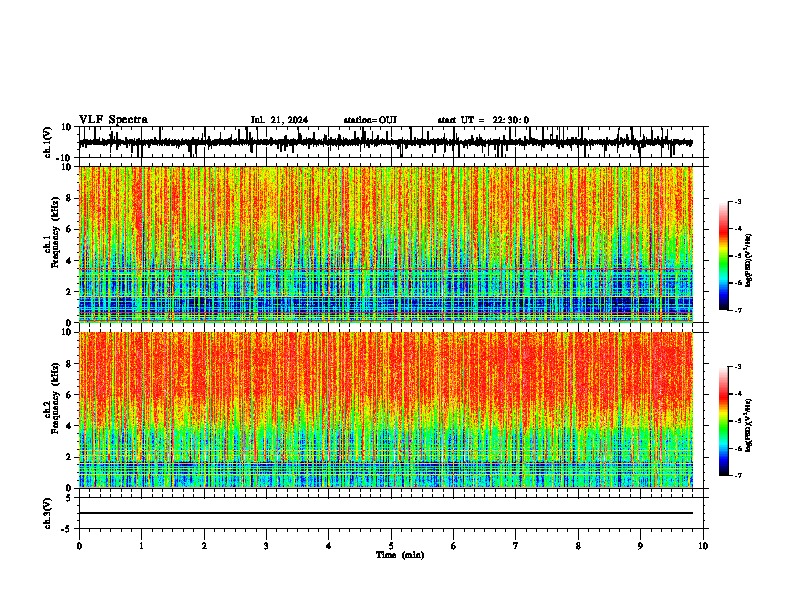Click time axis tick label "10" at bottom right

703,546
